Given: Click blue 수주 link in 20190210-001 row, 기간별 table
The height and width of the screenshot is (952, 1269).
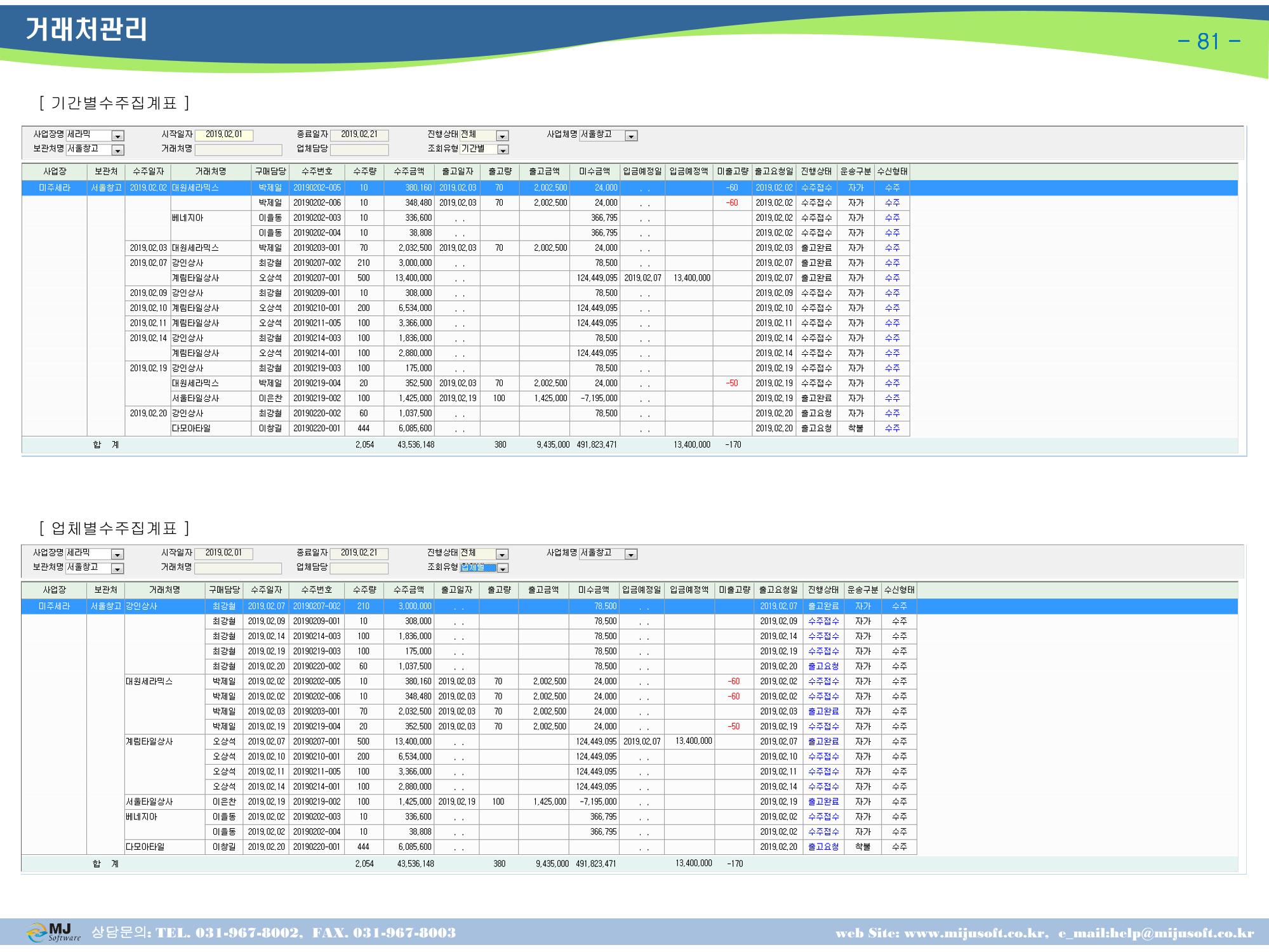Looking at the screenshot, I should [892, 308].
